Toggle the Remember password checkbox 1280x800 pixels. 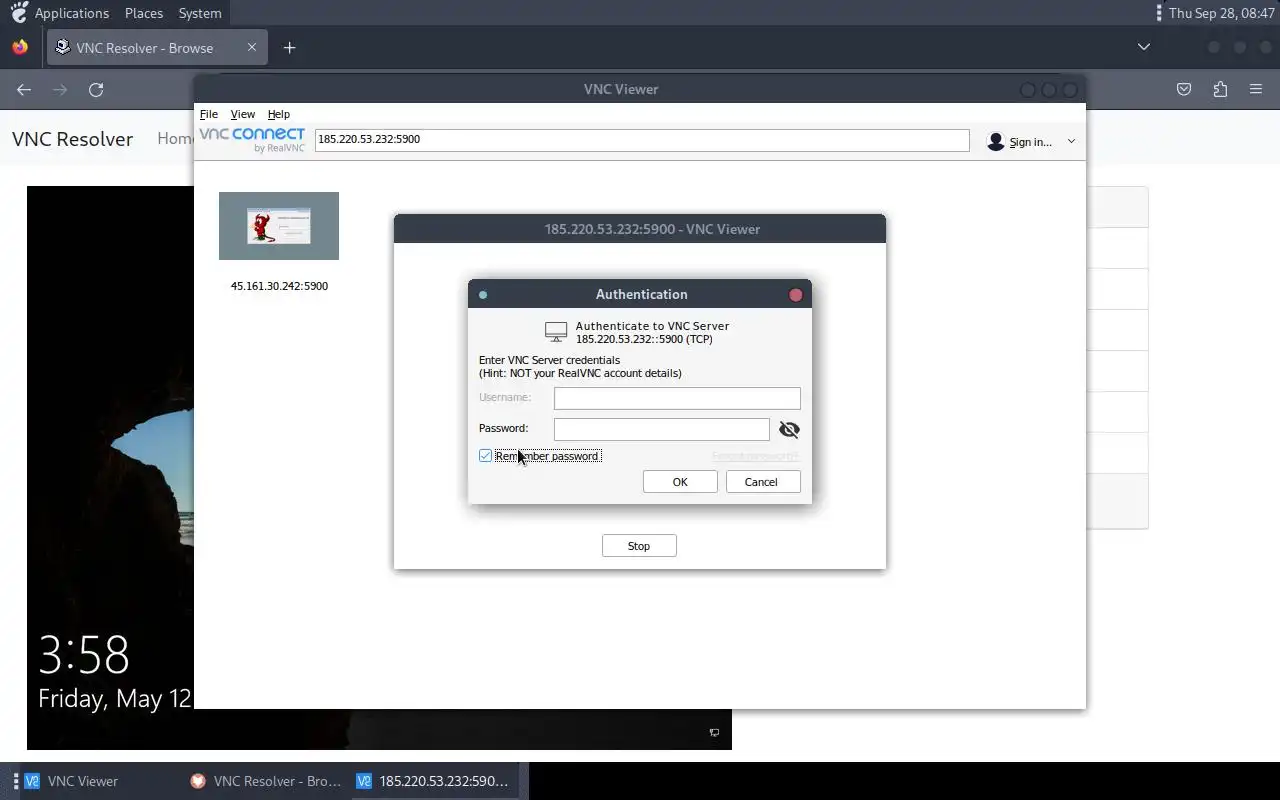(486, 456)
